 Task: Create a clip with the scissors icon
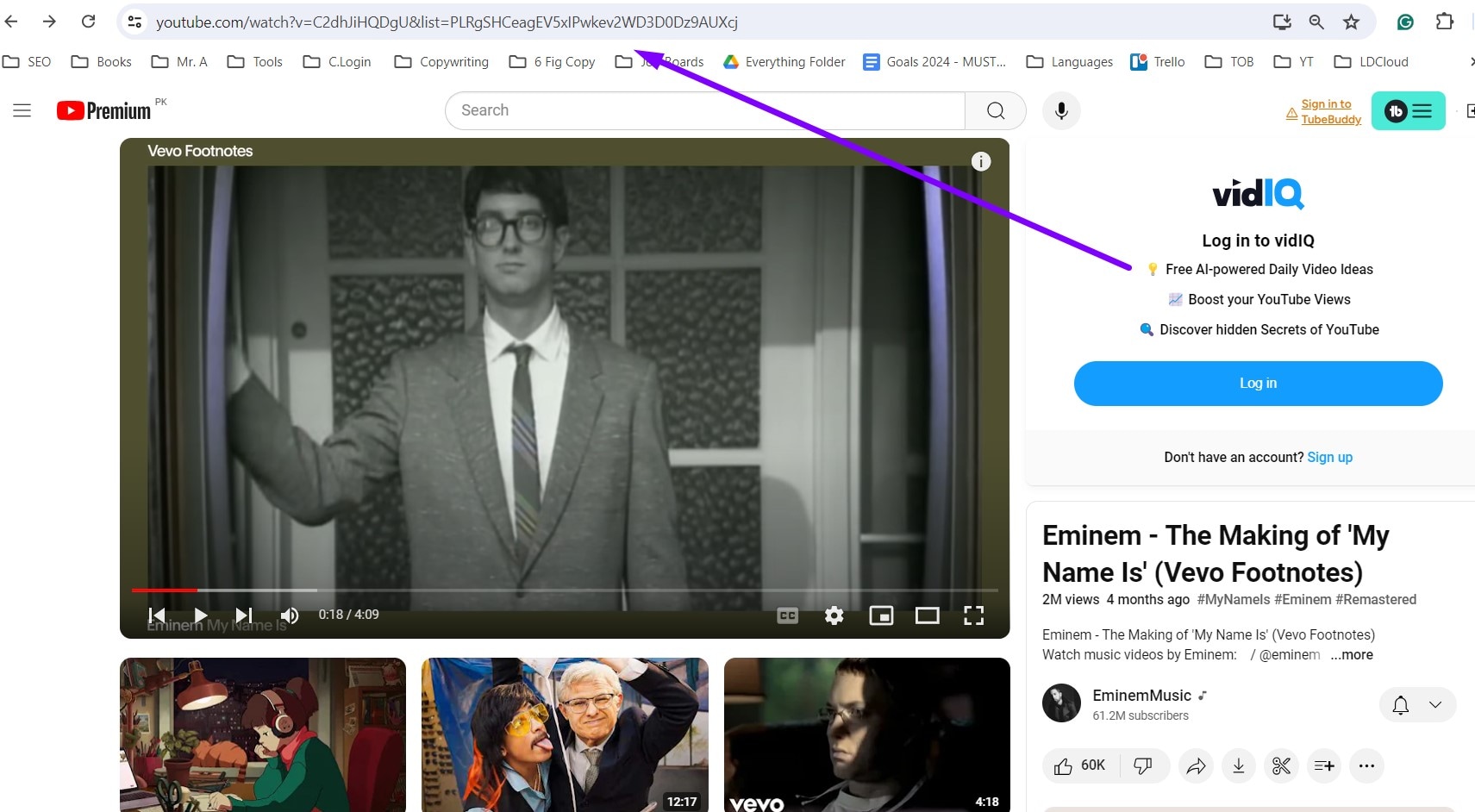coord(1281,765)
